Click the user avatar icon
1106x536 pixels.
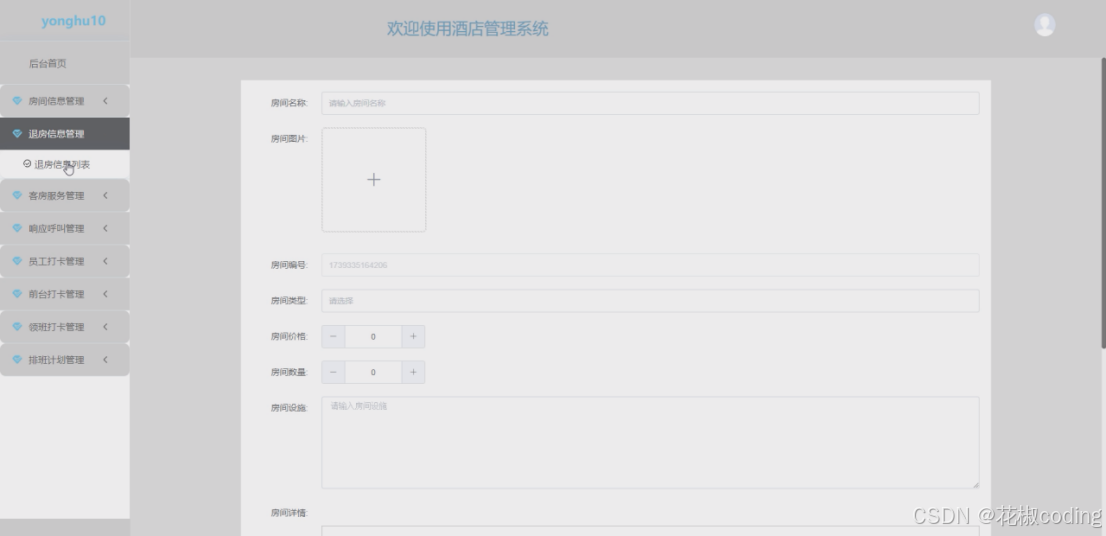coord(1045,25)
